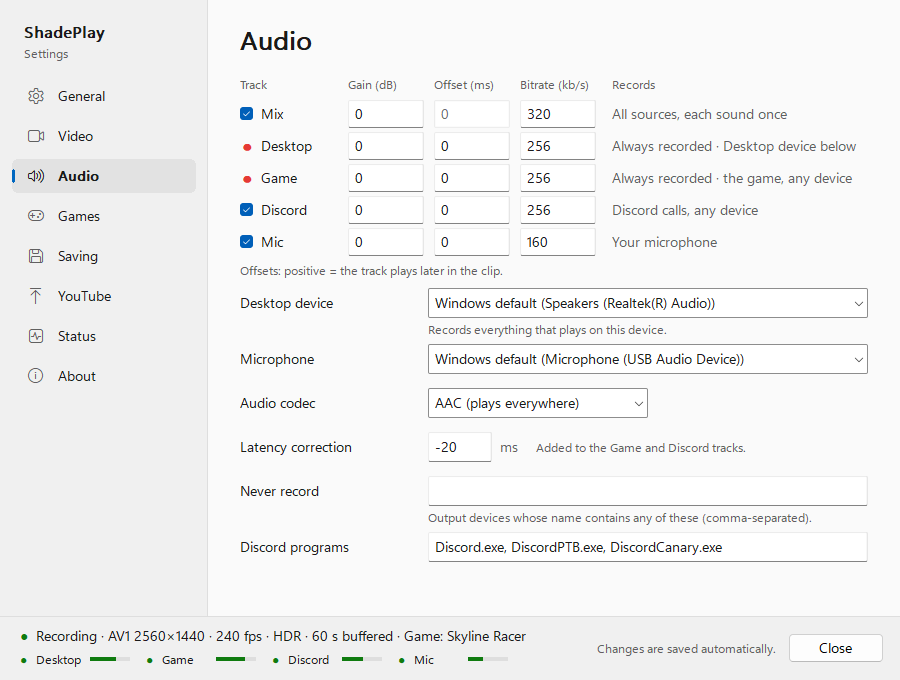Click the Desktop audio level meter
This screenshot has width=900, height=680.
click(x=110, y=659)
